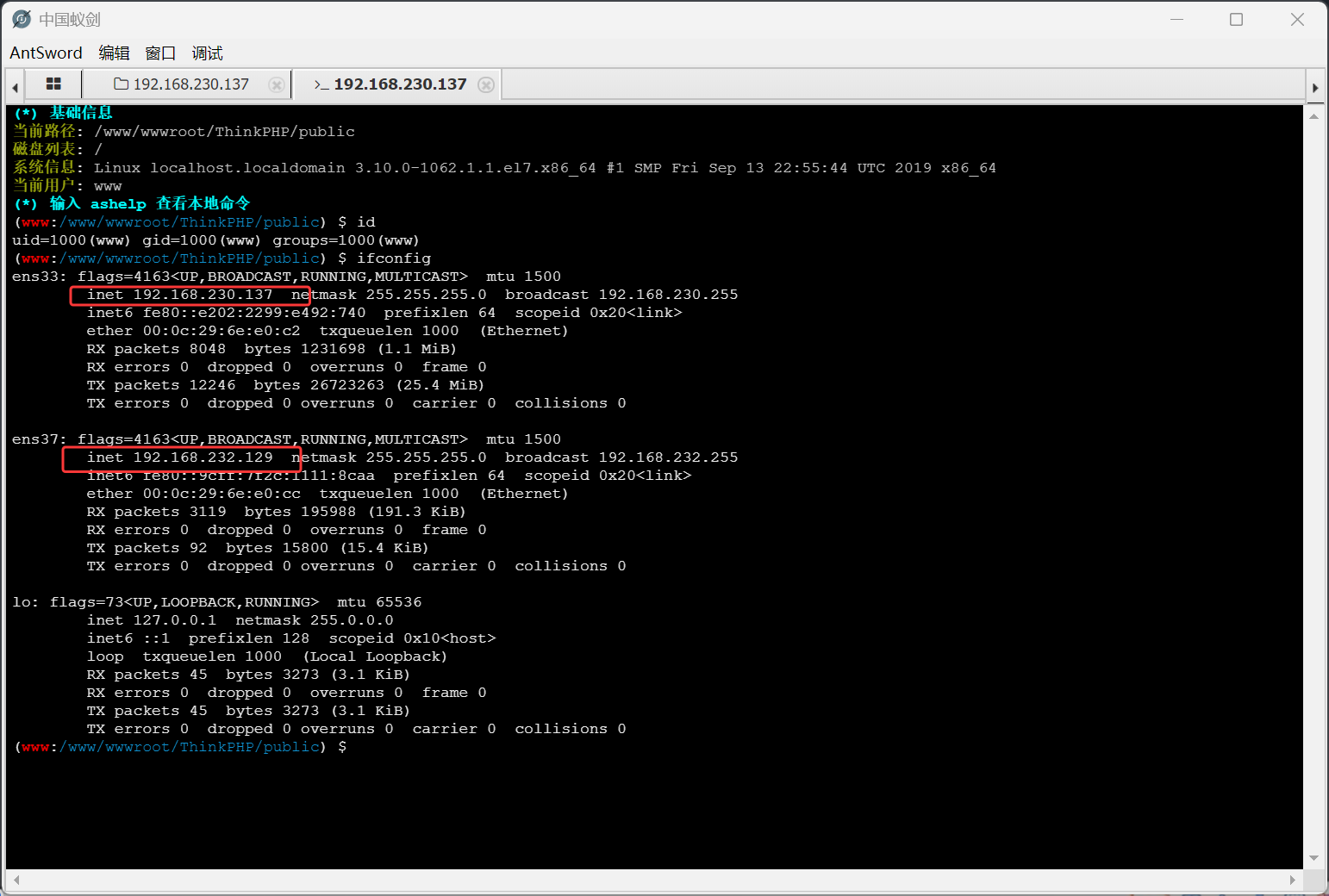The height and width of the screenshot is (896, 1329).
Task: Click the lo inet 127.0.0.1 text
Action: pyautogui.click(x=152, y=620)
